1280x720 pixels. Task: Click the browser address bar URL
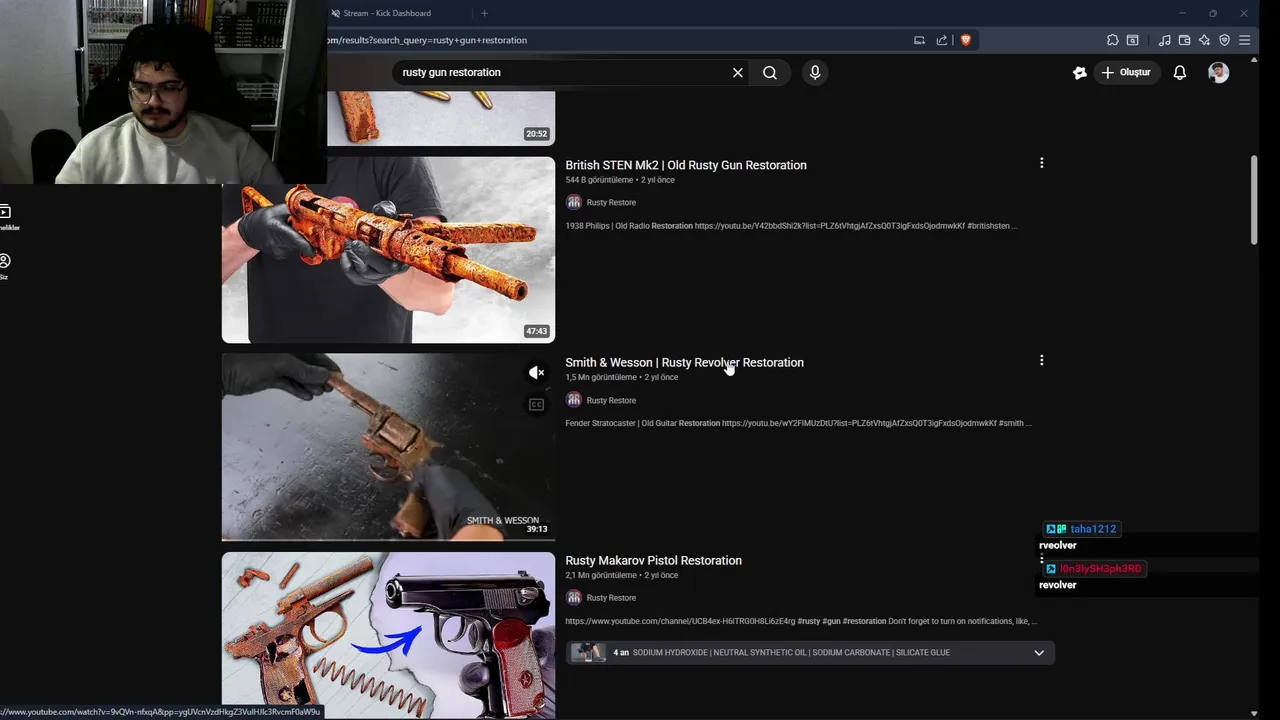pyautogui.click(x=426, y=40)
